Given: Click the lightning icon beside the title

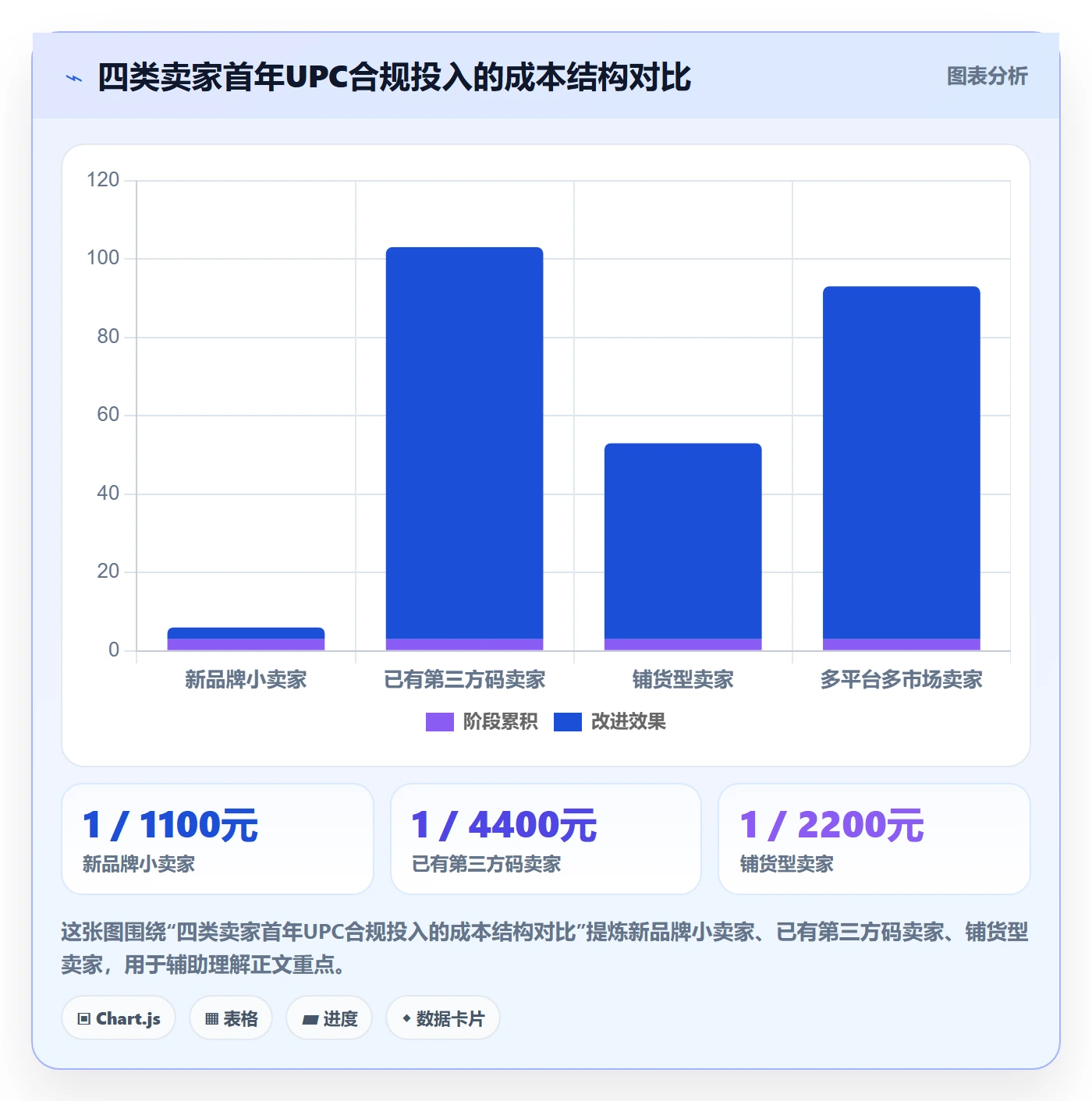Looking at the screenshot, I should (x=74, y=78).
